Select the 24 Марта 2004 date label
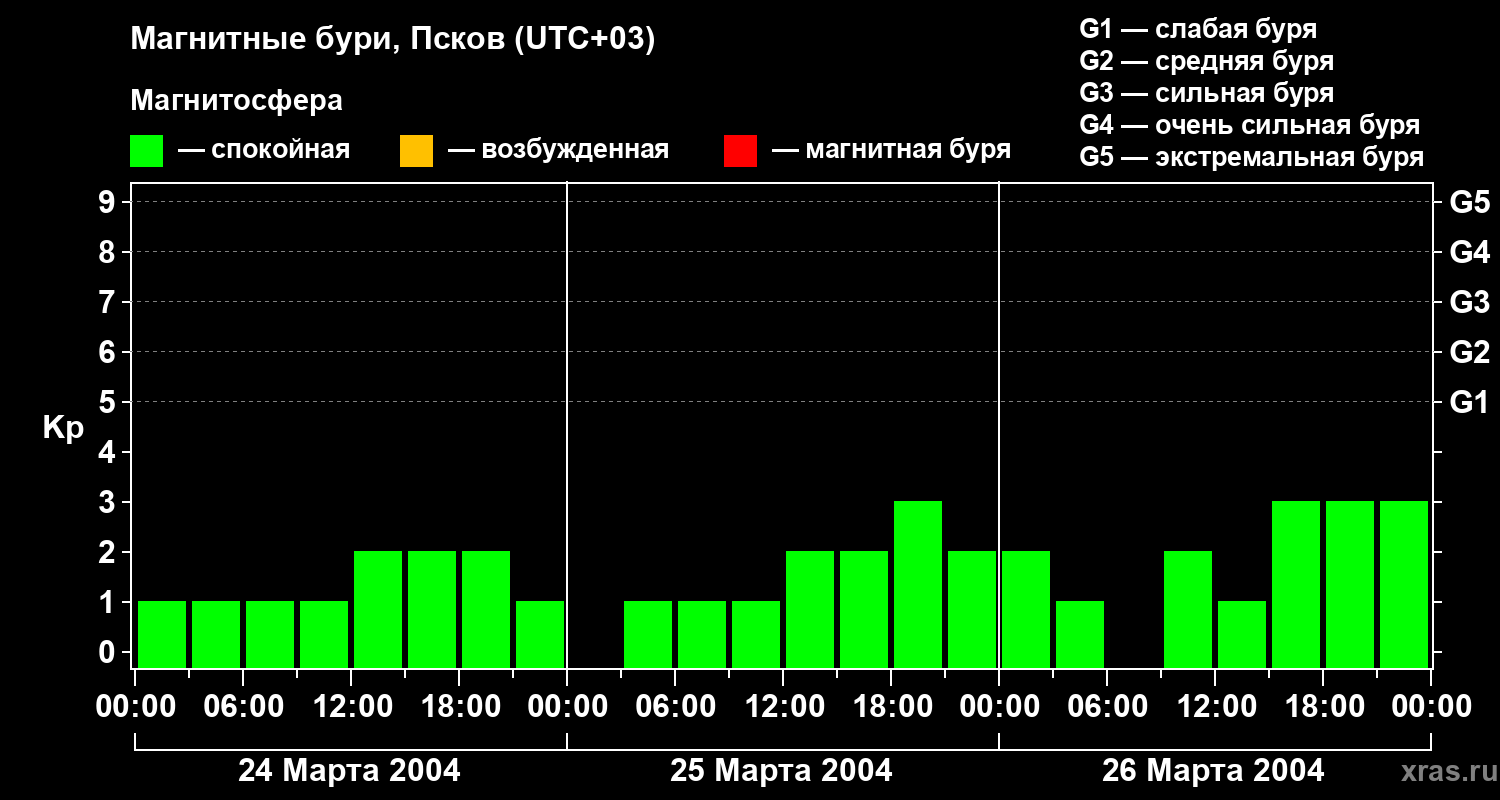Screen dimensions: 1500x800 pos(349,770)
